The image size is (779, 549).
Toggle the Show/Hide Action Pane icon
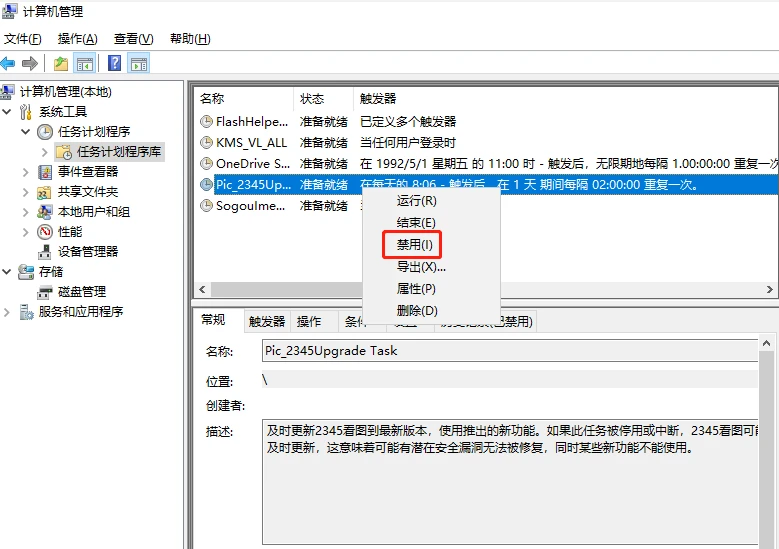[x=139, y=64]
